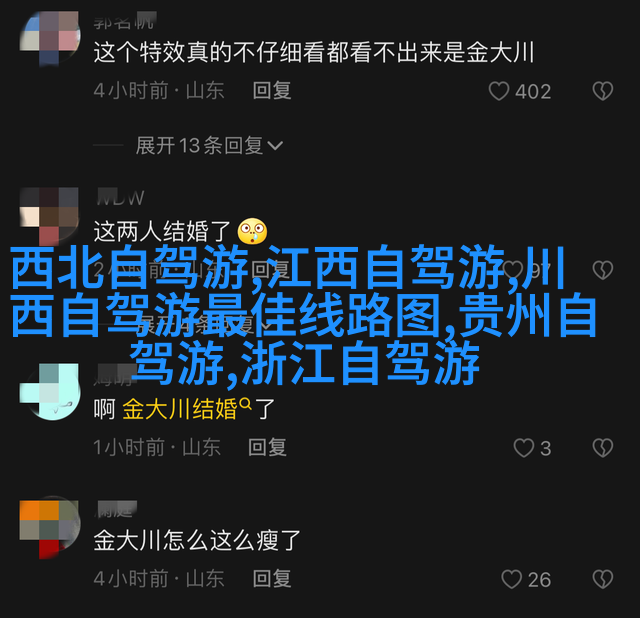Dislike the 金大川结婚了 comment

(603, 448)
